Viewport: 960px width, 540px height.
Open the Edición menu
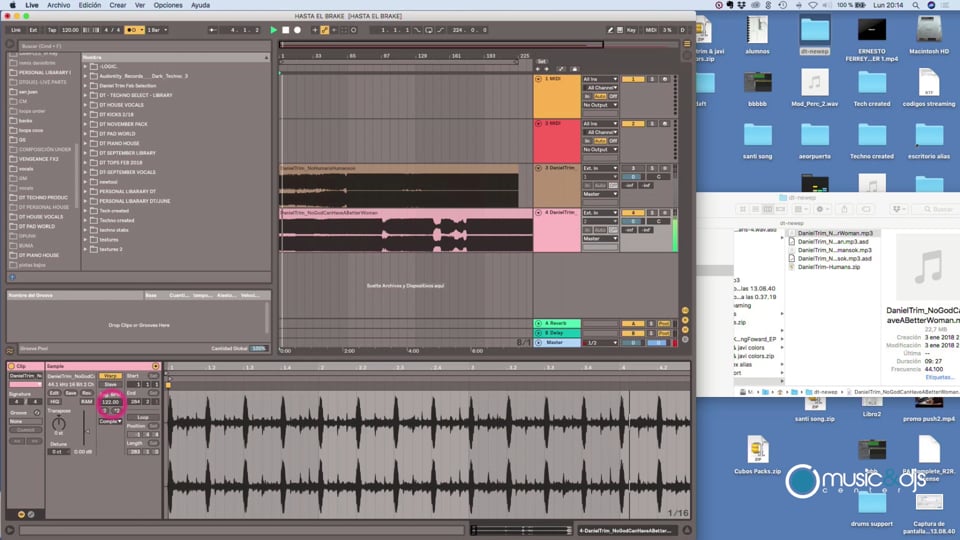pos(89,5)
